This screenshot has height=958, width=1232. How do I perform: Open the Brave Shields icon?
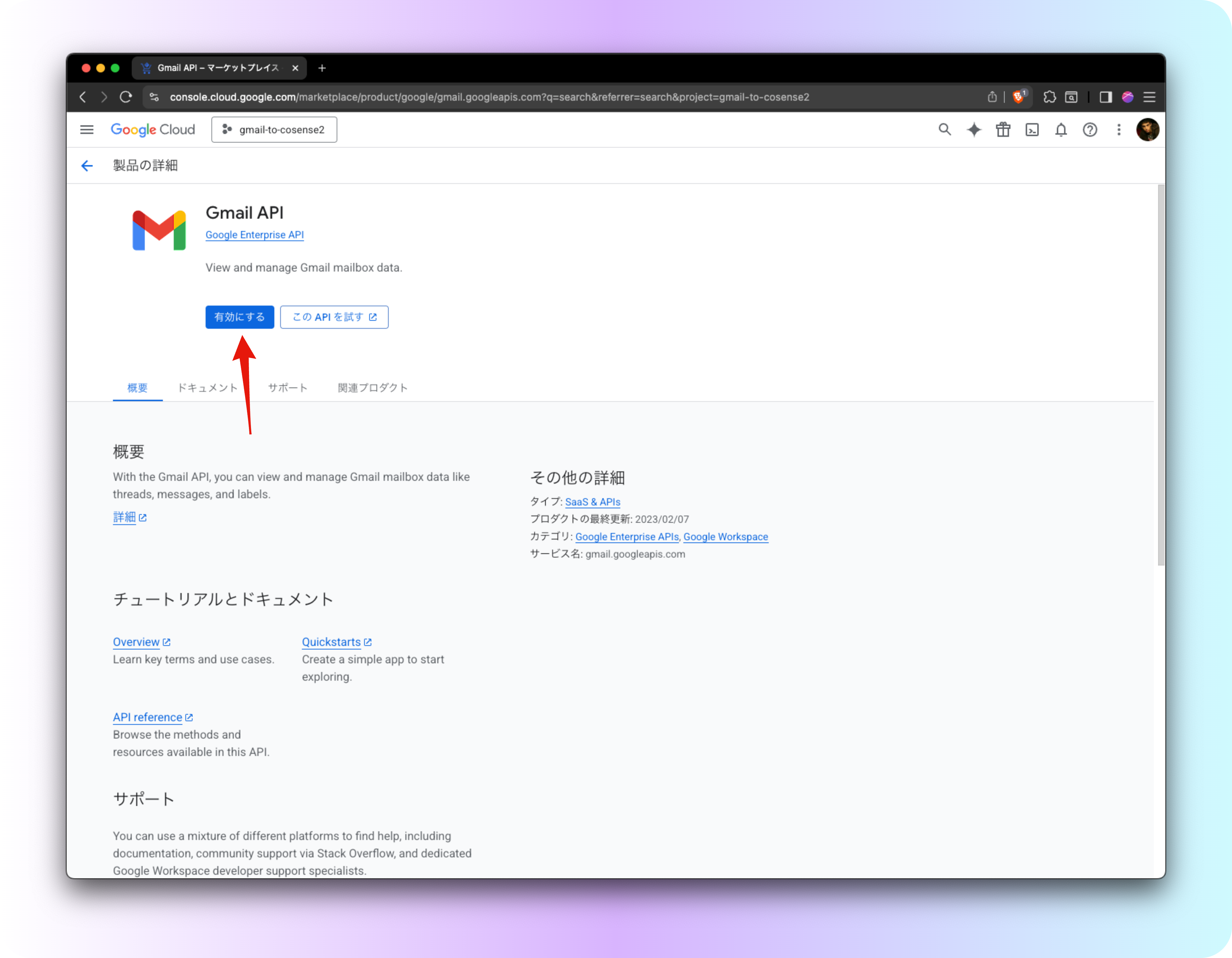coord(1019,97)
